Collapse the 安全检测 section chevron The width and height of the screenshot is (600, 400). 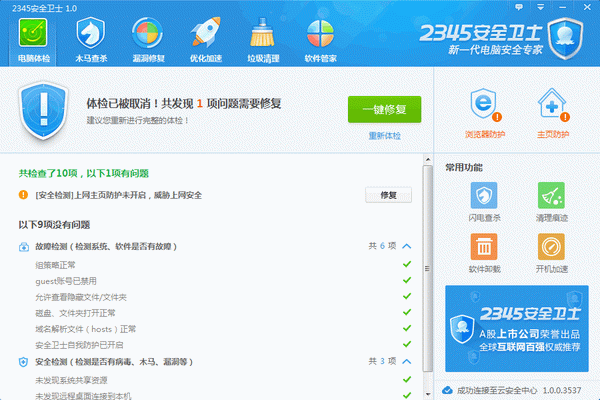point(407,361)
